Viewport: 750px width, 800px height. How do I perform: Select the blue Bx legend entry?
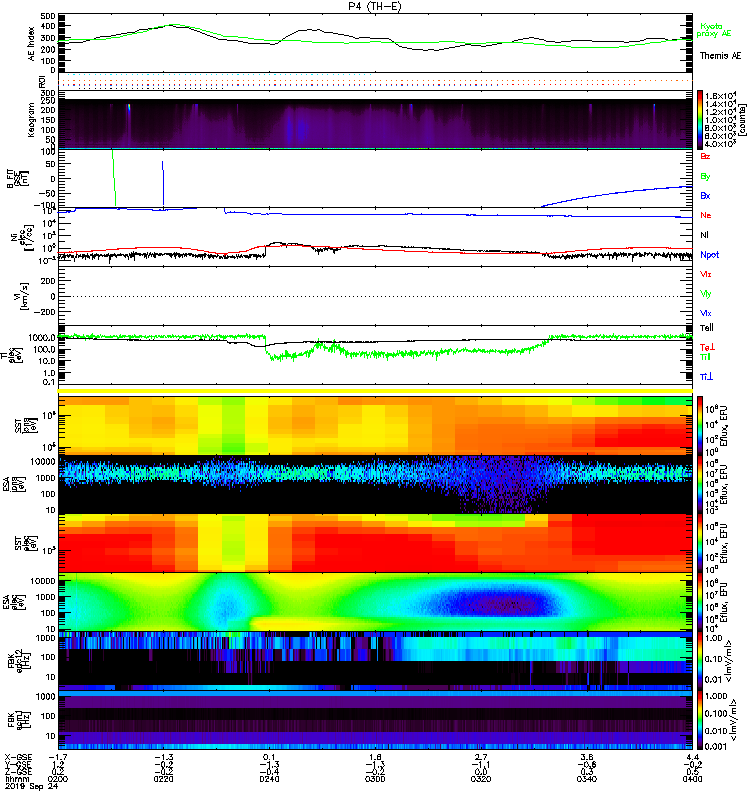(x=705, y=195)
